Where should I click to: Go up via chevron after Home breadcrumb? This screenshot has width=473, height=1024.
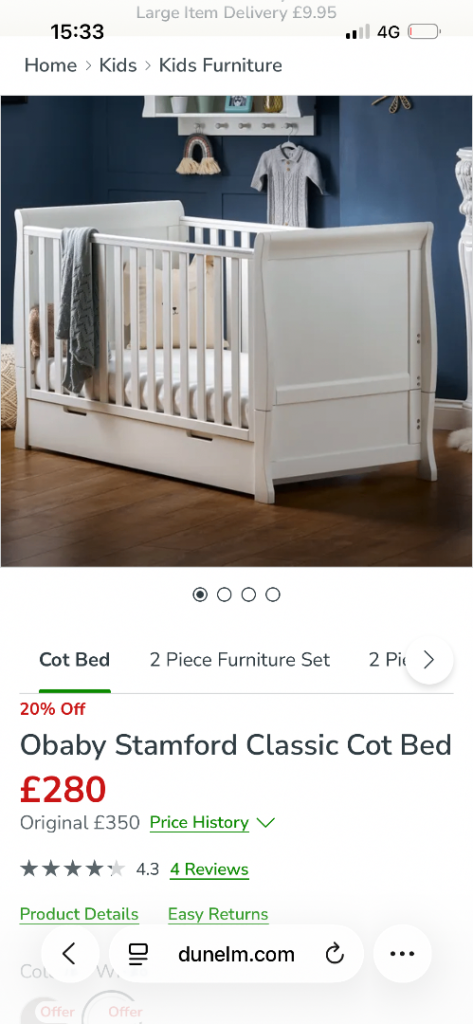tap(88, 65)
